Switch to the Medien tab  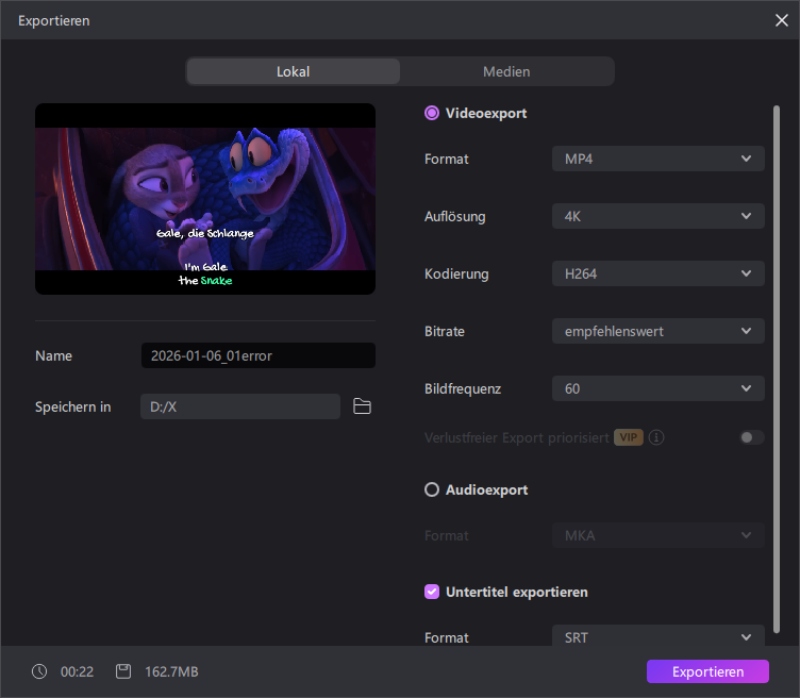coord(507,71)
